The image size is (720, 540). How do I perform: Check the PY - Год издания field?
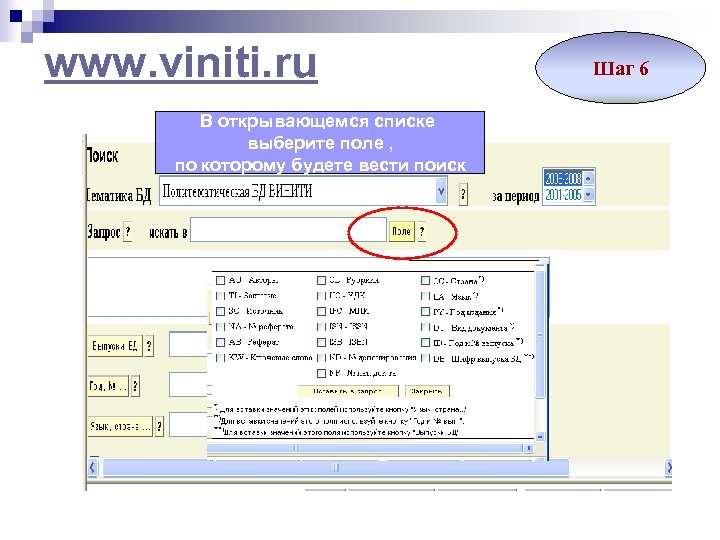pos(425,311)
